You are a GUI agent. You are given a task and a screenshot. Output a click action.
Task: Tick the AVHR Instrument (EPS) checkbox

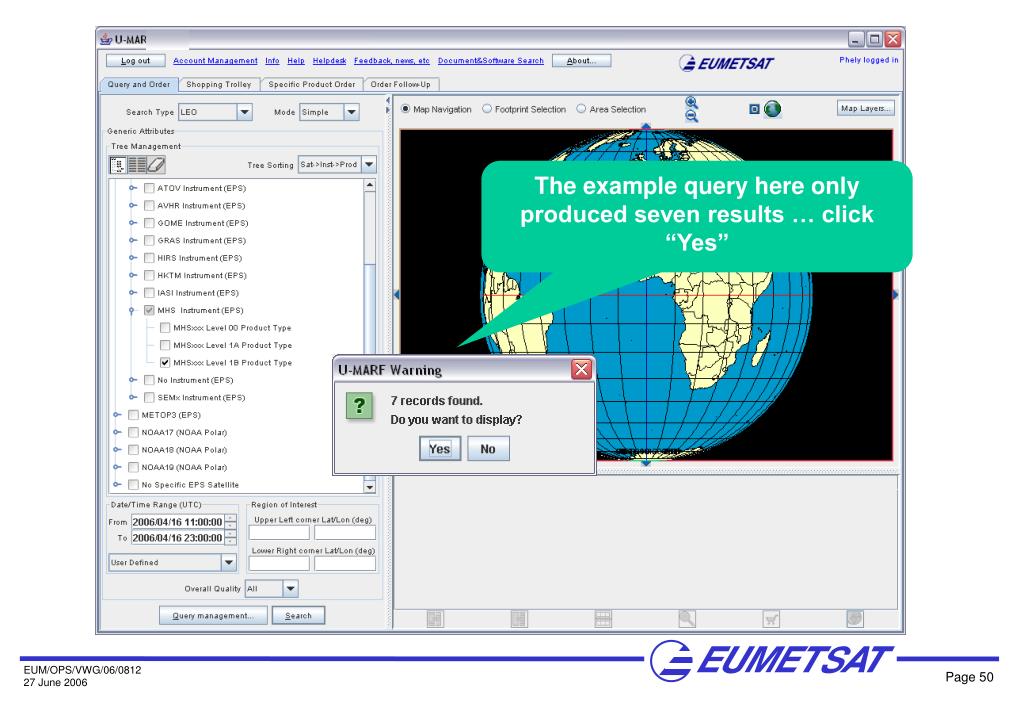(x=149, y=206)
